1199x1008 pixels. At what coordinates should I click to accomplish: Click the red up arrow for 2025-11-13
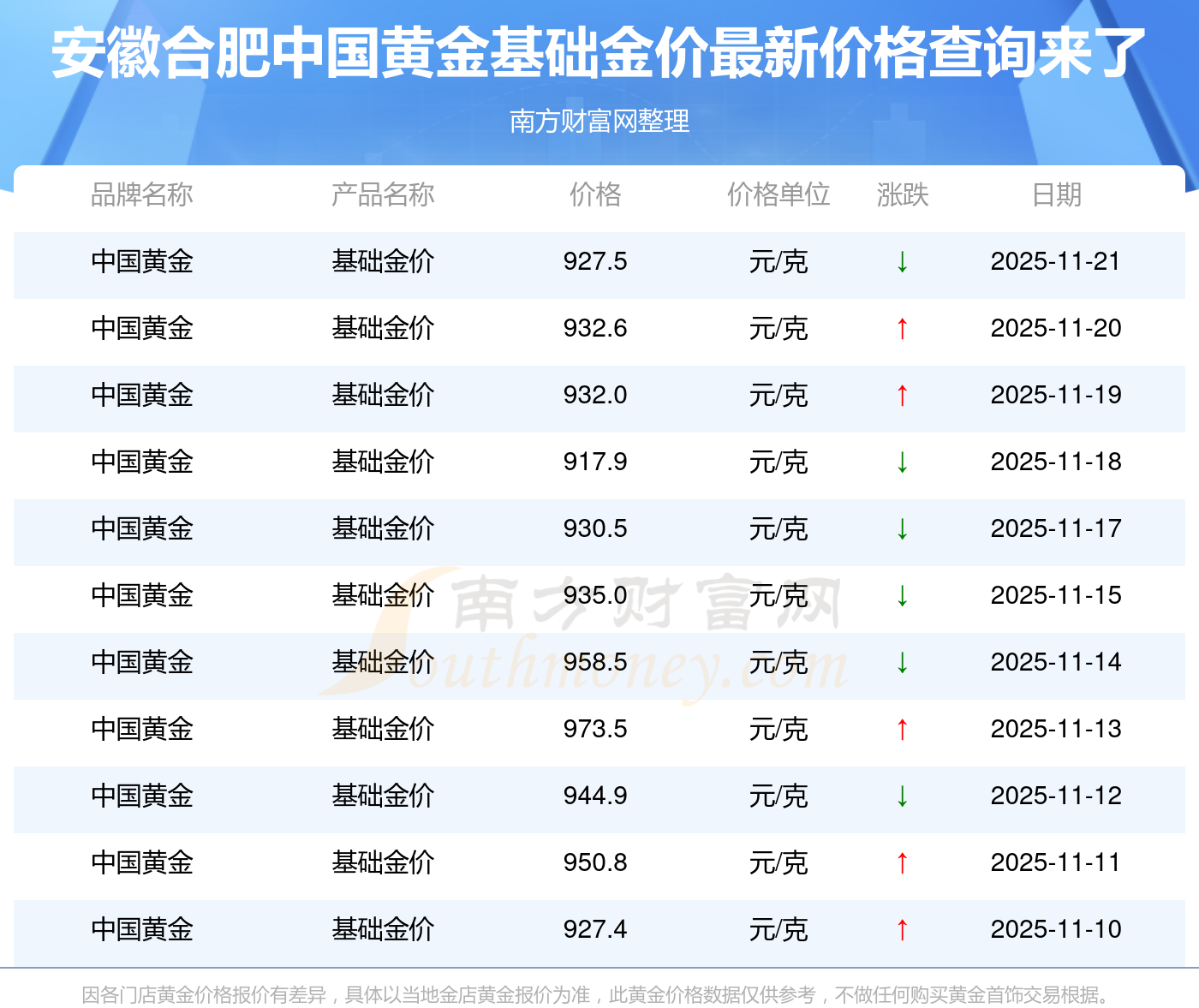pos(902,729)
